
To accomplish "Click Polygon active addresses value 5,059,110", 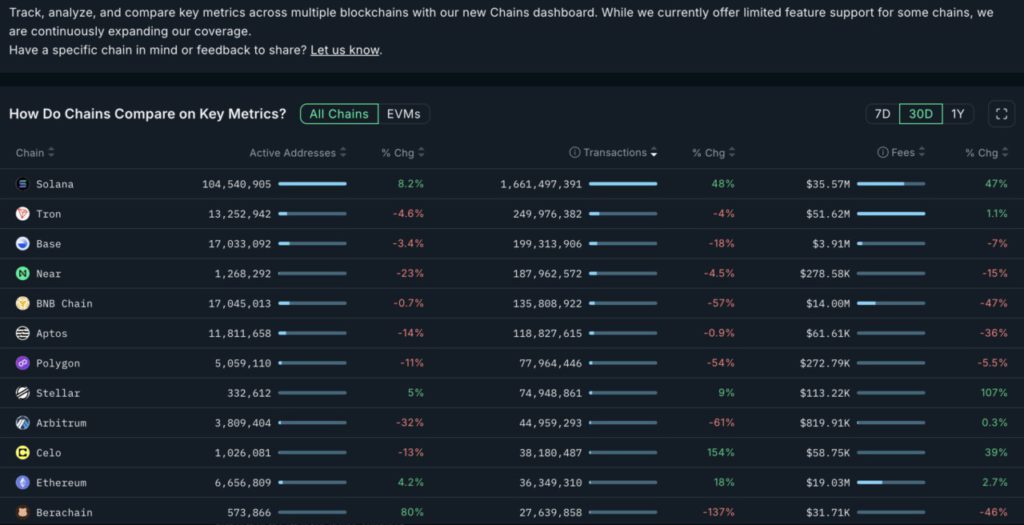I will (x=243, y=363).
